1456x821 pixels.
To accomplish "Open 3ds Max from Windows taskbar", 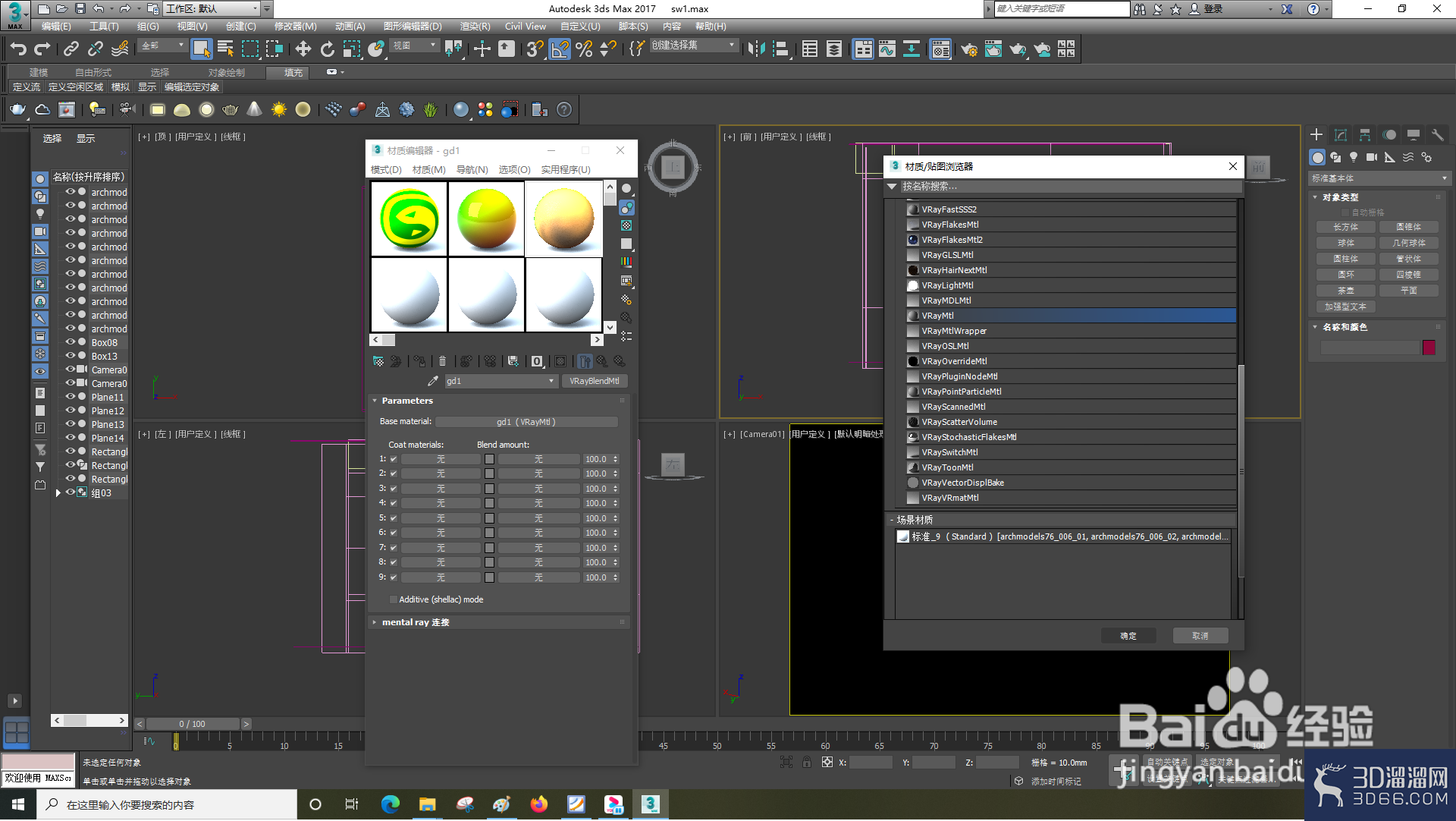I will [651, 804].
